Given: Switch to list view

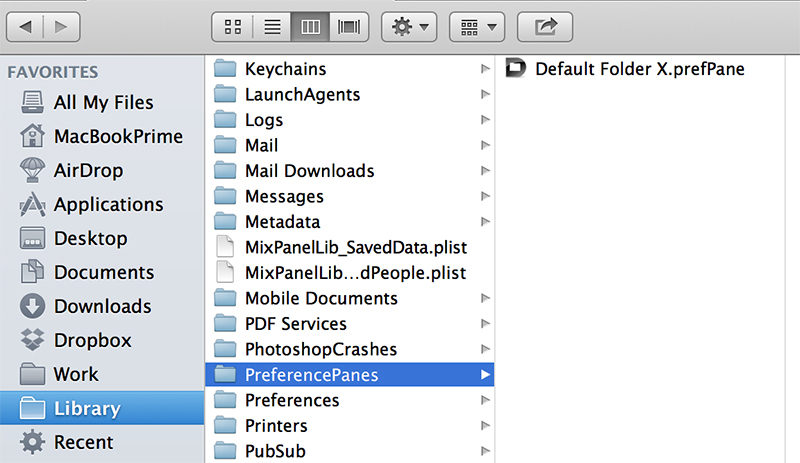Looking at the screenshot, I should pos(272,27).
